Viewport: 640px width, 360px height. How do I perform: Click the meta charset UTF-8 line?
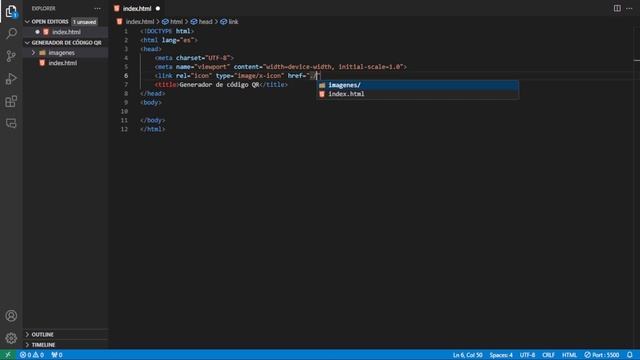pyautogui.click(x=194, y=58)
